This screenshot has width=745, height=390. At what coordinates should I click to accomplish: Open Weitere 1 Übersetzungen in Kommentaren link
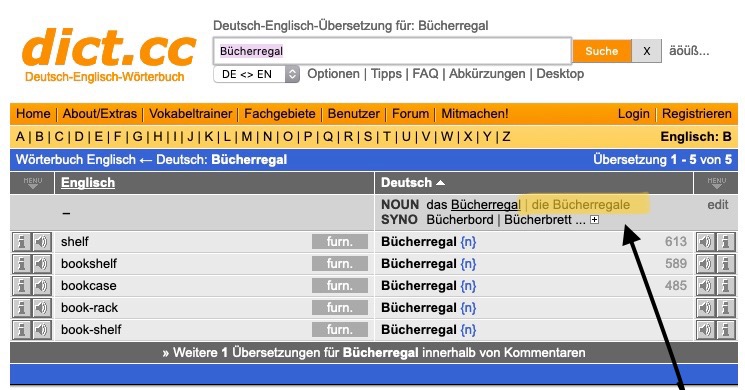(374, 353)
